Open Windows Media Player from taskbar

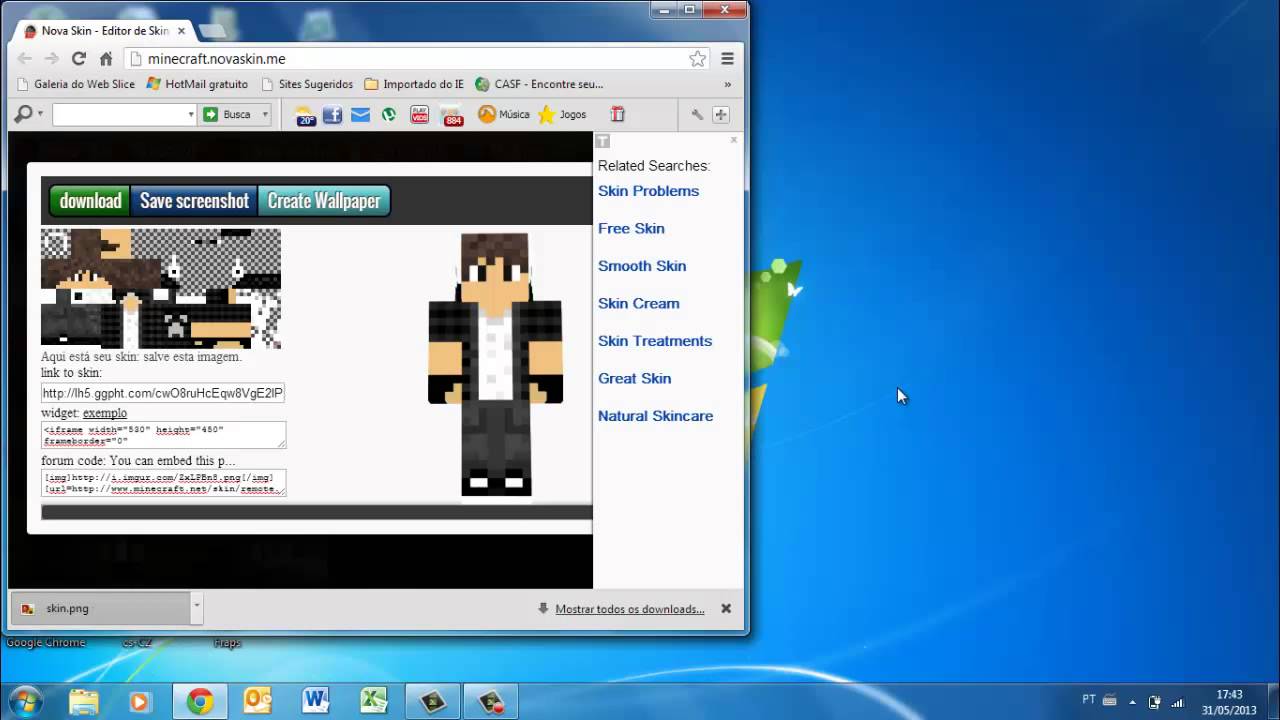pyautogui.click(x=139, y=701)
